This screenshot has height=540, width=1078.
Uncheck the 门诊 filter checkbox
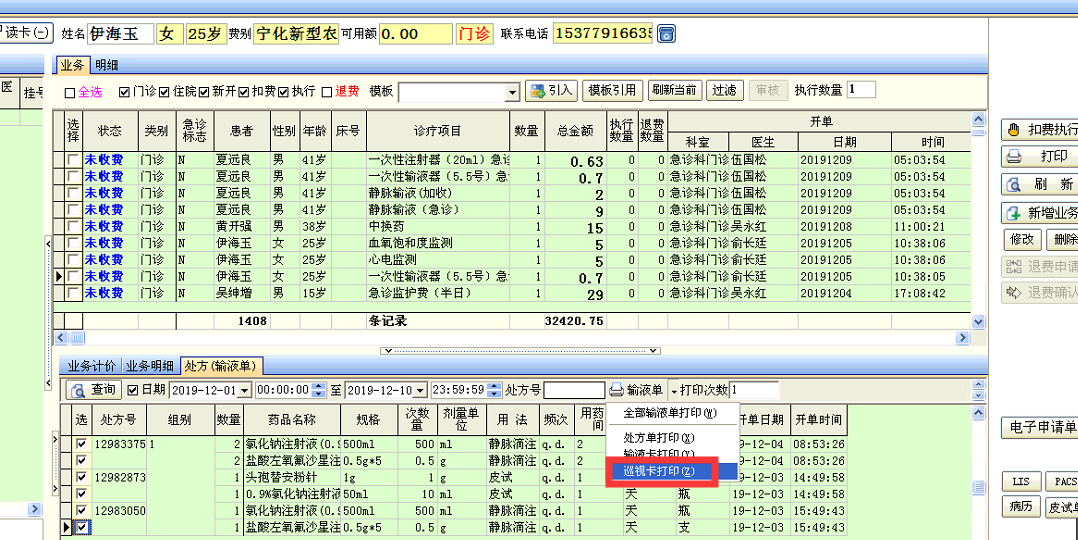[x=124, y=91]
